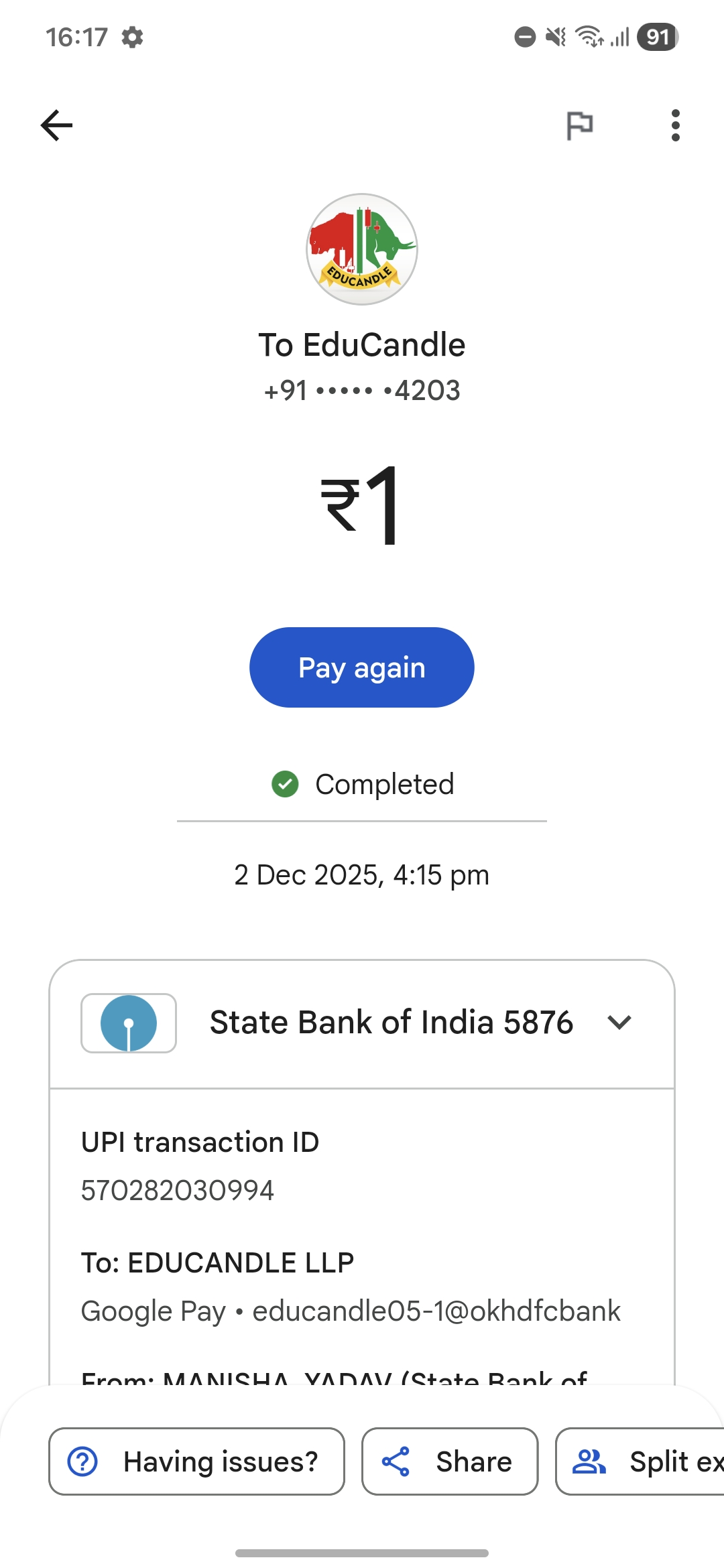724x1568 pixels.
Task: Tap the To EduCandle recipient name
Action: tap(362, 345)
